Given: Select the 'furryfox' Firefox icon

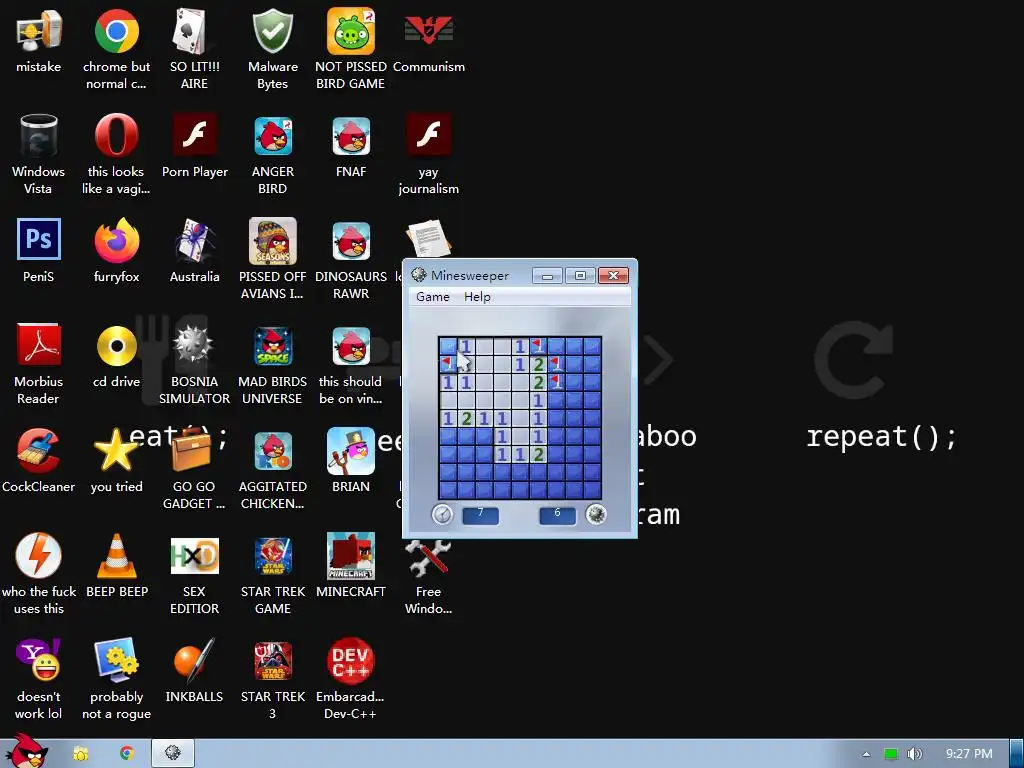Looking at the screenshot, I should click(x=116, y=240).
